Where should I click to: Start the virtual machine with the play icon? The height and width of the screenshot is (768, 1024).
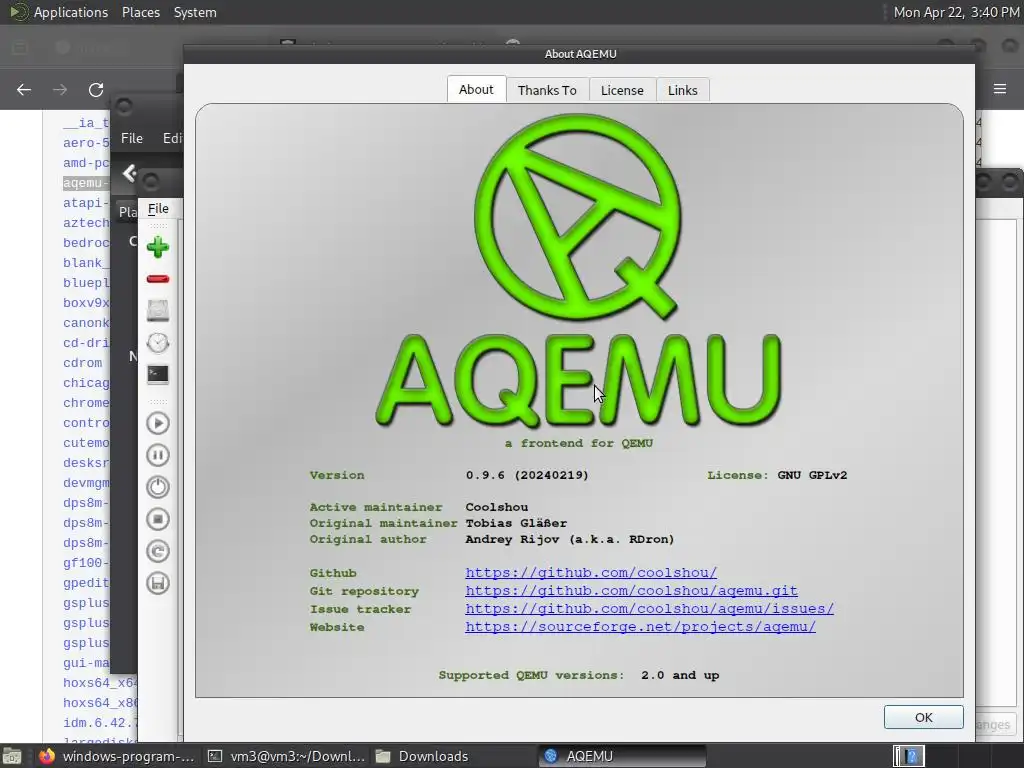[x=157, y=423]
